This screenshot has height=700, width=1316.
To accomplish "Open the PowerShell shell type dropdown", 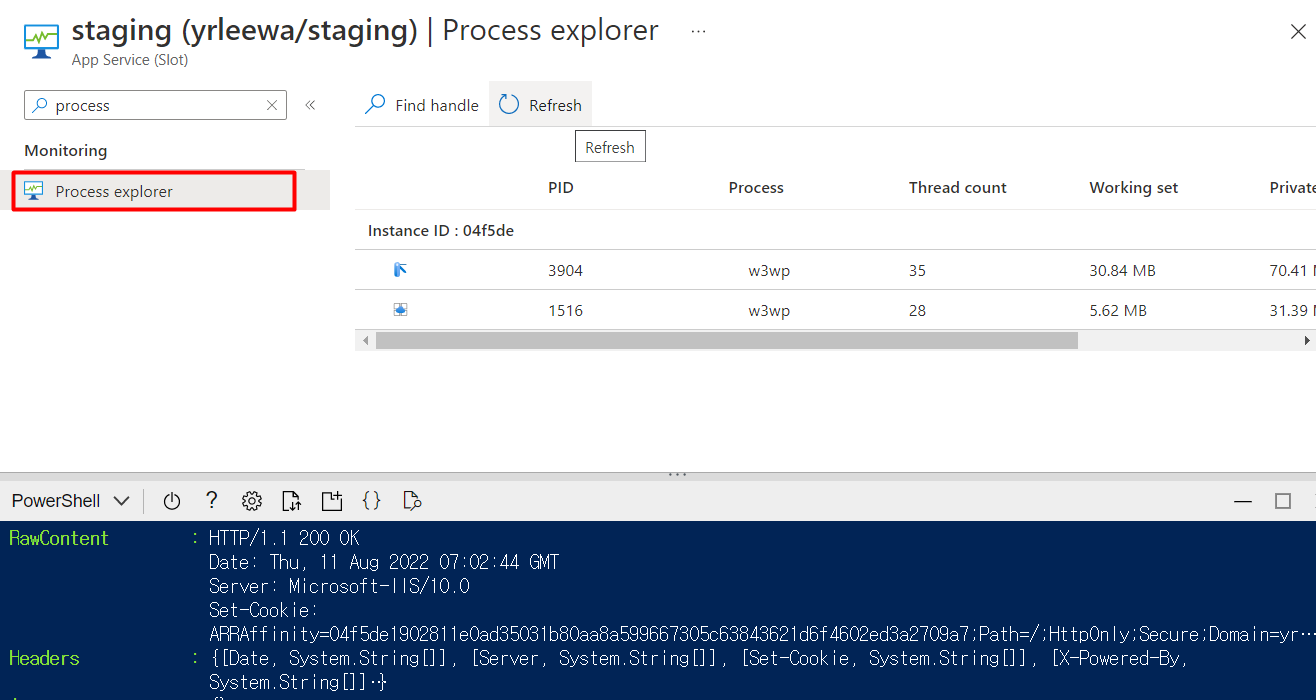I will (x=70, y=501).
